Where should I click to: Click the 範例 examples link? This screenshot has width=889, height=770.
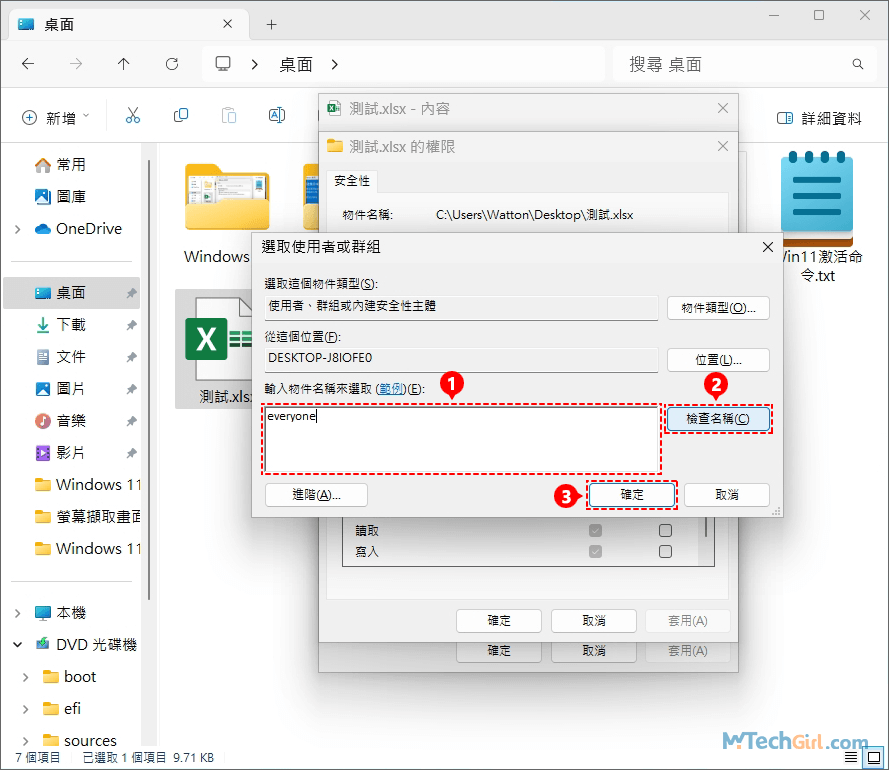(390, 388)
